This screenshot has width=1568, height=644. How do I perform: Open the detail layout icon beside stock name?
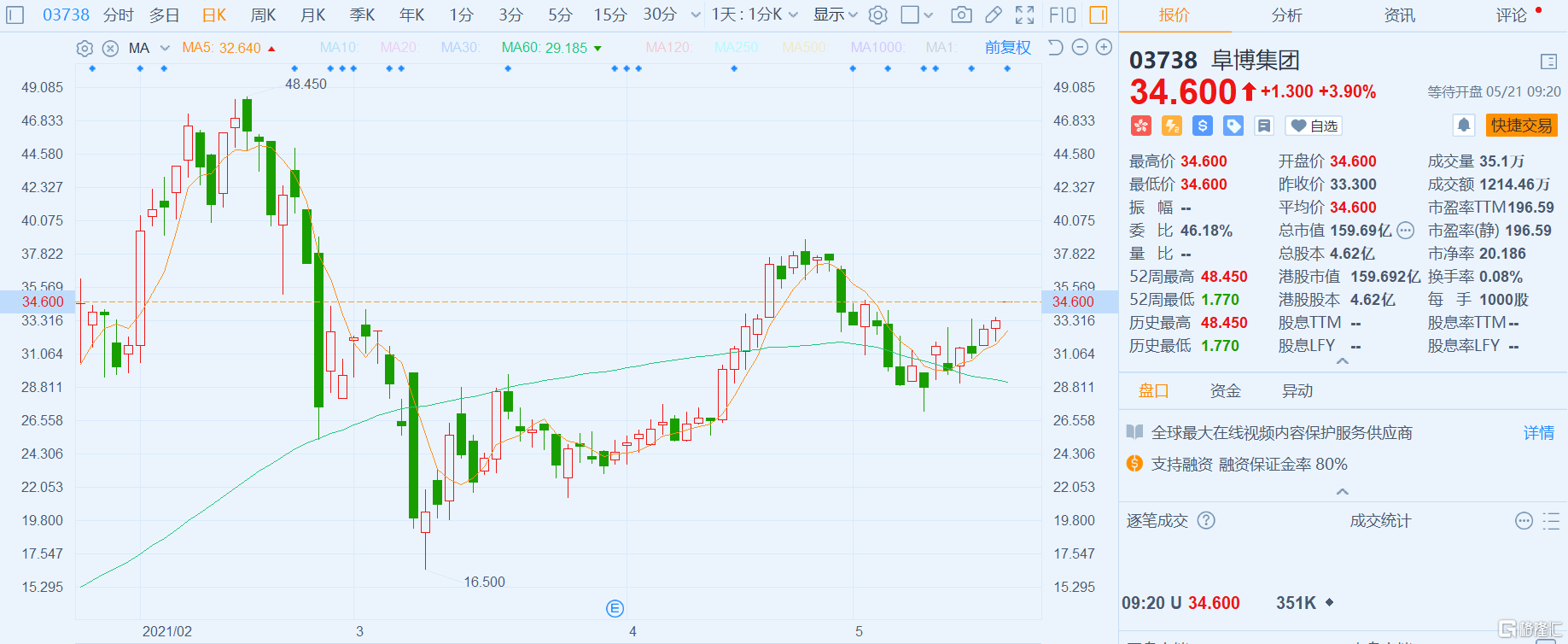tap(1549, 61)
